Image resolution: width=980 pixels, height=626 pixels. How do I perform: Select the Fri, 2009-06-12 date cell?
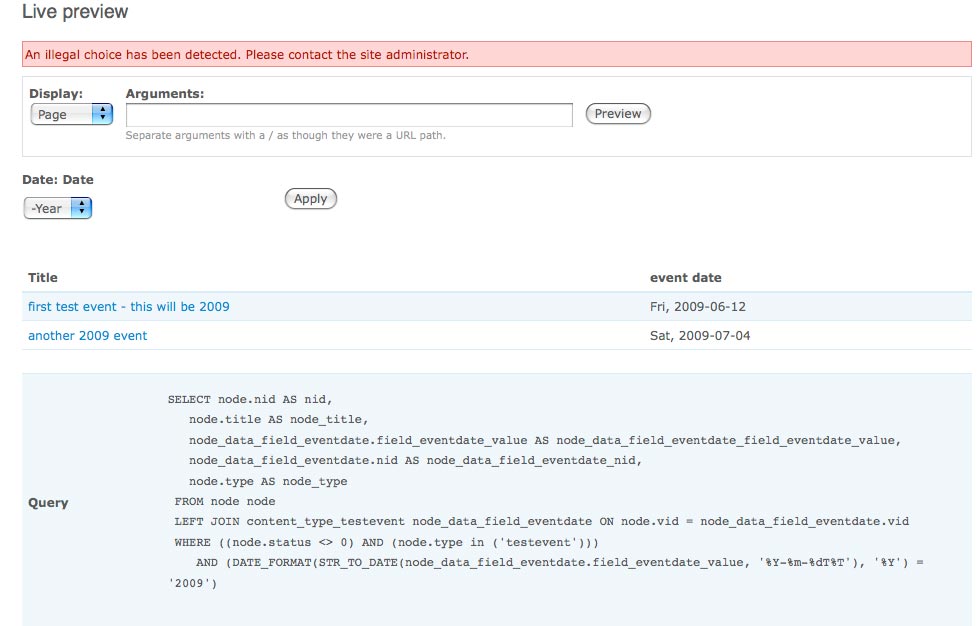coord(700,307)
